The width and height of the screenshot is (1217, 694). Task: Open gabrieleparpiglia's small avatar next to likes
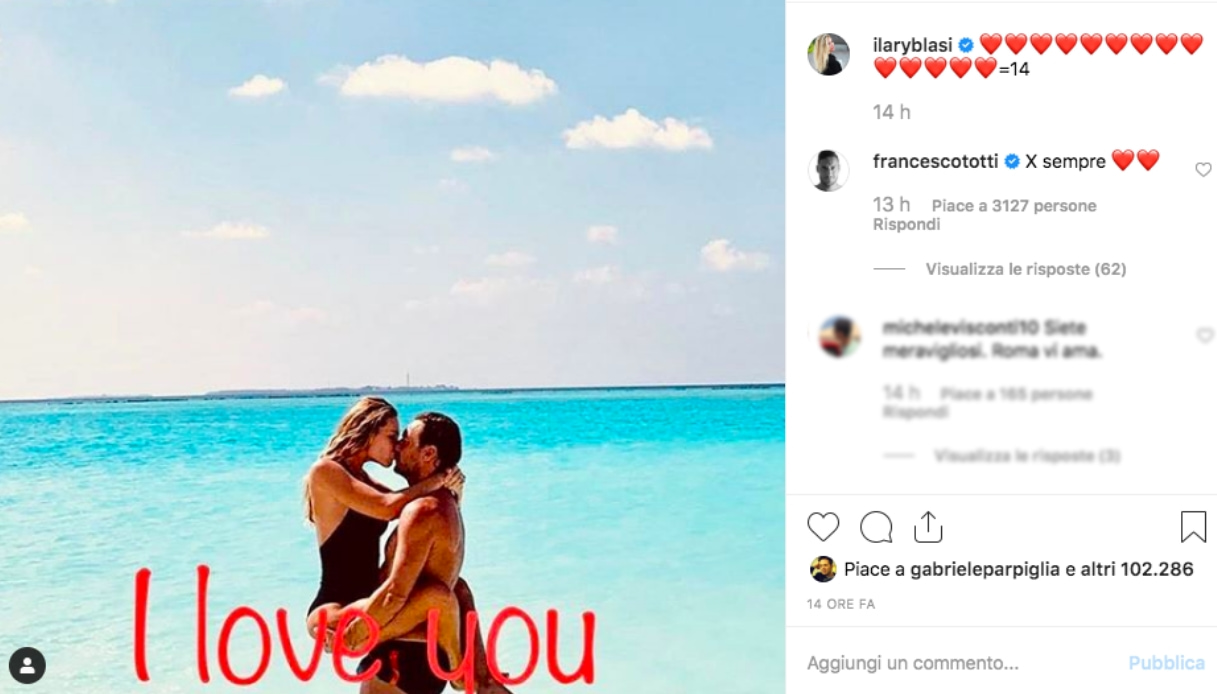(822, 569)
